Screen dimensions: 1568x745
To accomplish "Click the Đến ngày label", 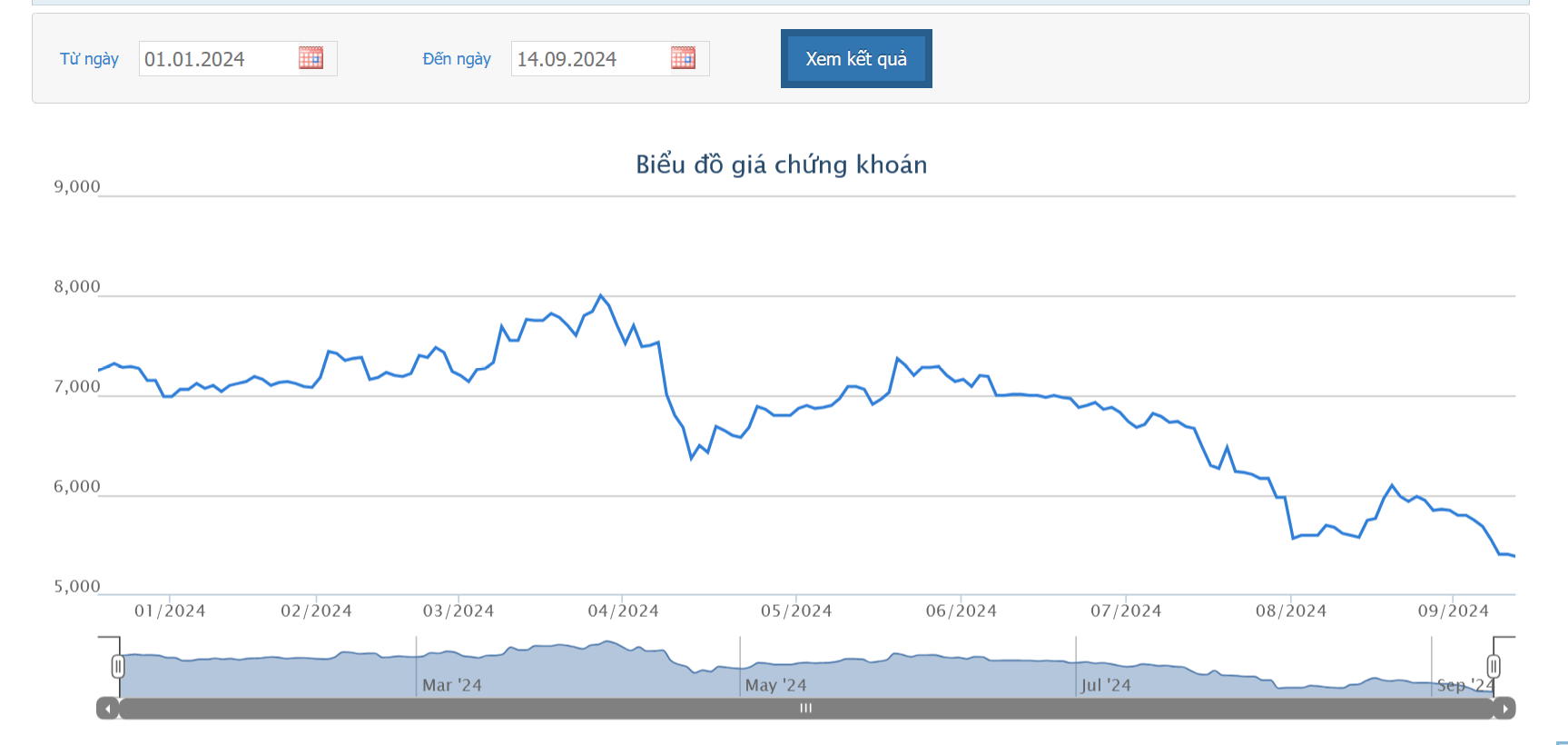I will pos(457,59).
